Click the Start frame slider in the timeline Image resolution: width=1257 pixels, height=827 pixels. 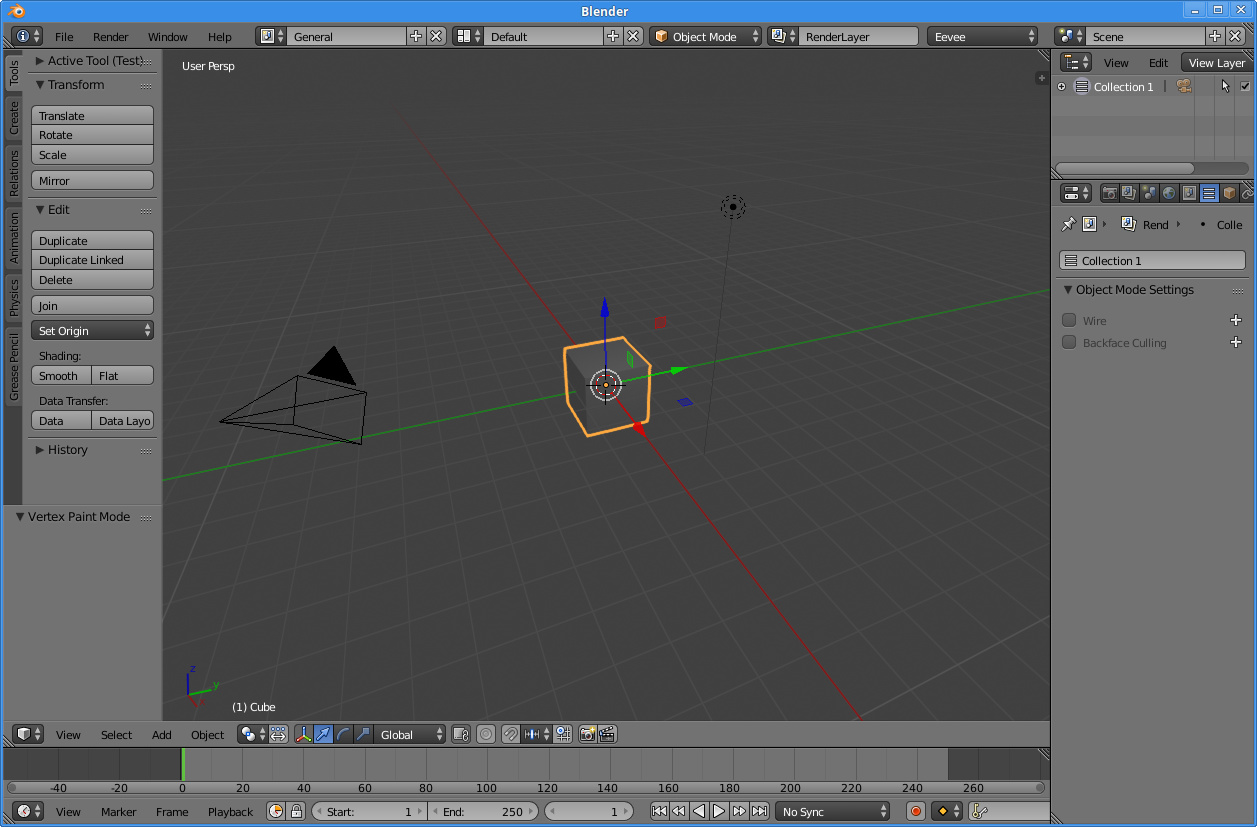click(x=368, y=811)
